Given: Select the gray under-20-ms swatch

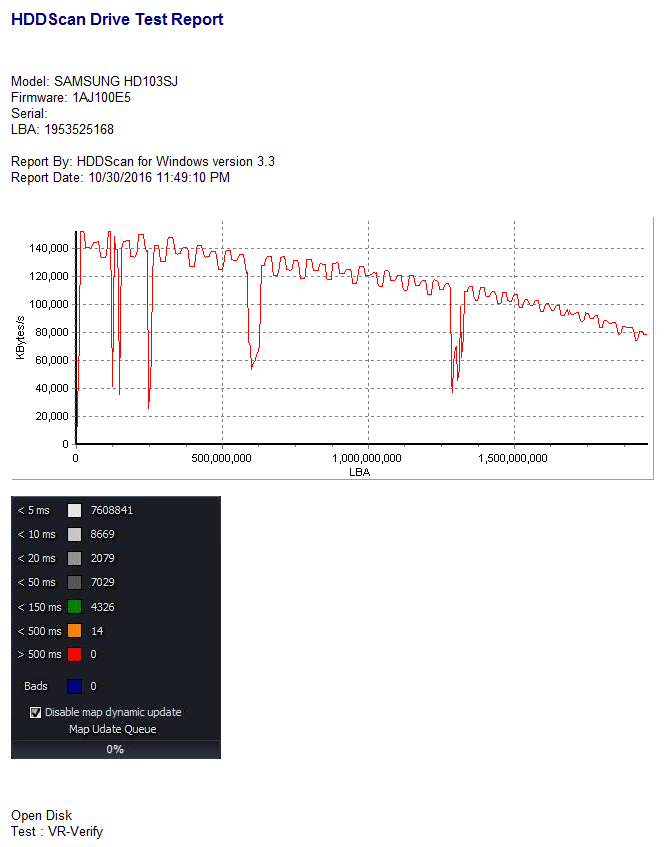Looking at the screenshot, I should (75, 558).
